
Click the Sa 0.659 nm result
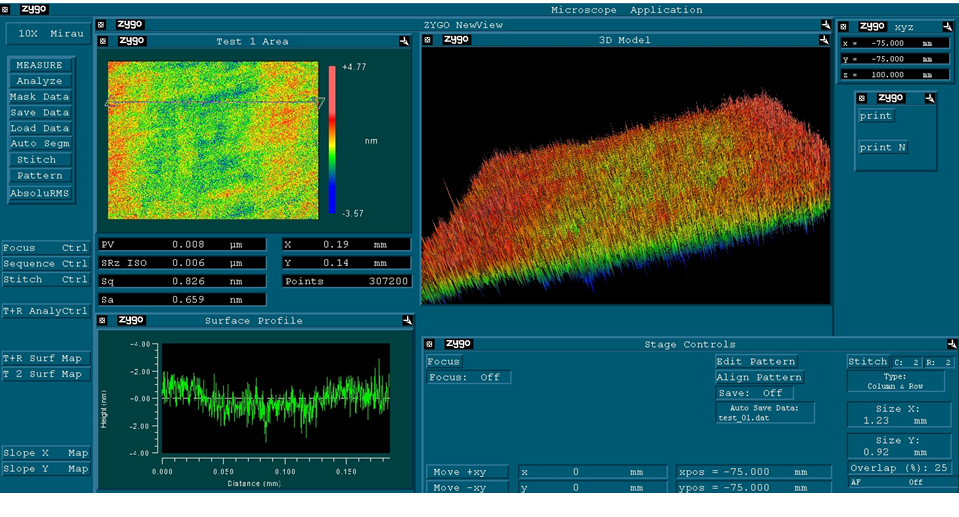(x=182, y=300)
